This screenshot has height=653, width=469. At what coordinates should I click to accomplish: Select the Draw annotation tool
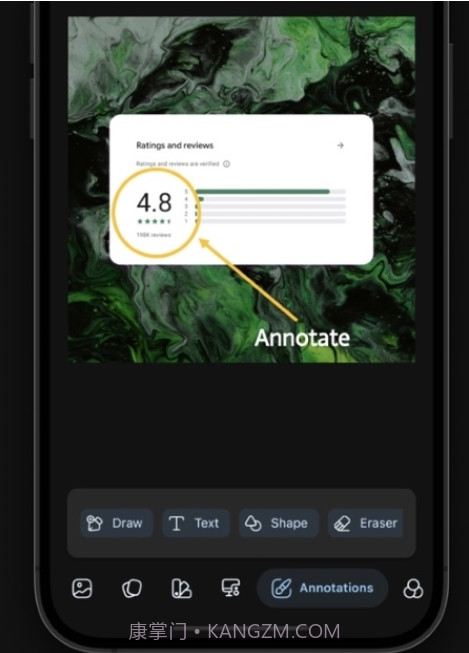point(117,523)
